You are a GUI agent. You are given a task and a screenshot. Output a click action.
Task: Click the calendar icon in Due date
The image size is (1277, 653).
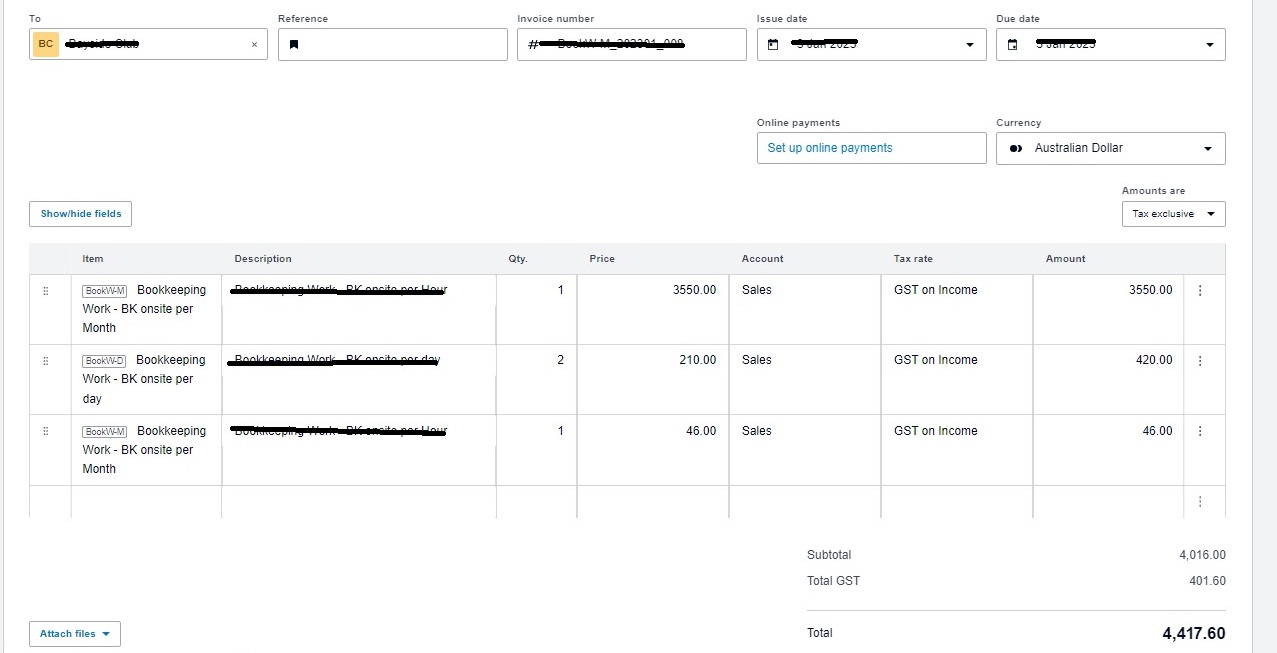[1012, 45]
